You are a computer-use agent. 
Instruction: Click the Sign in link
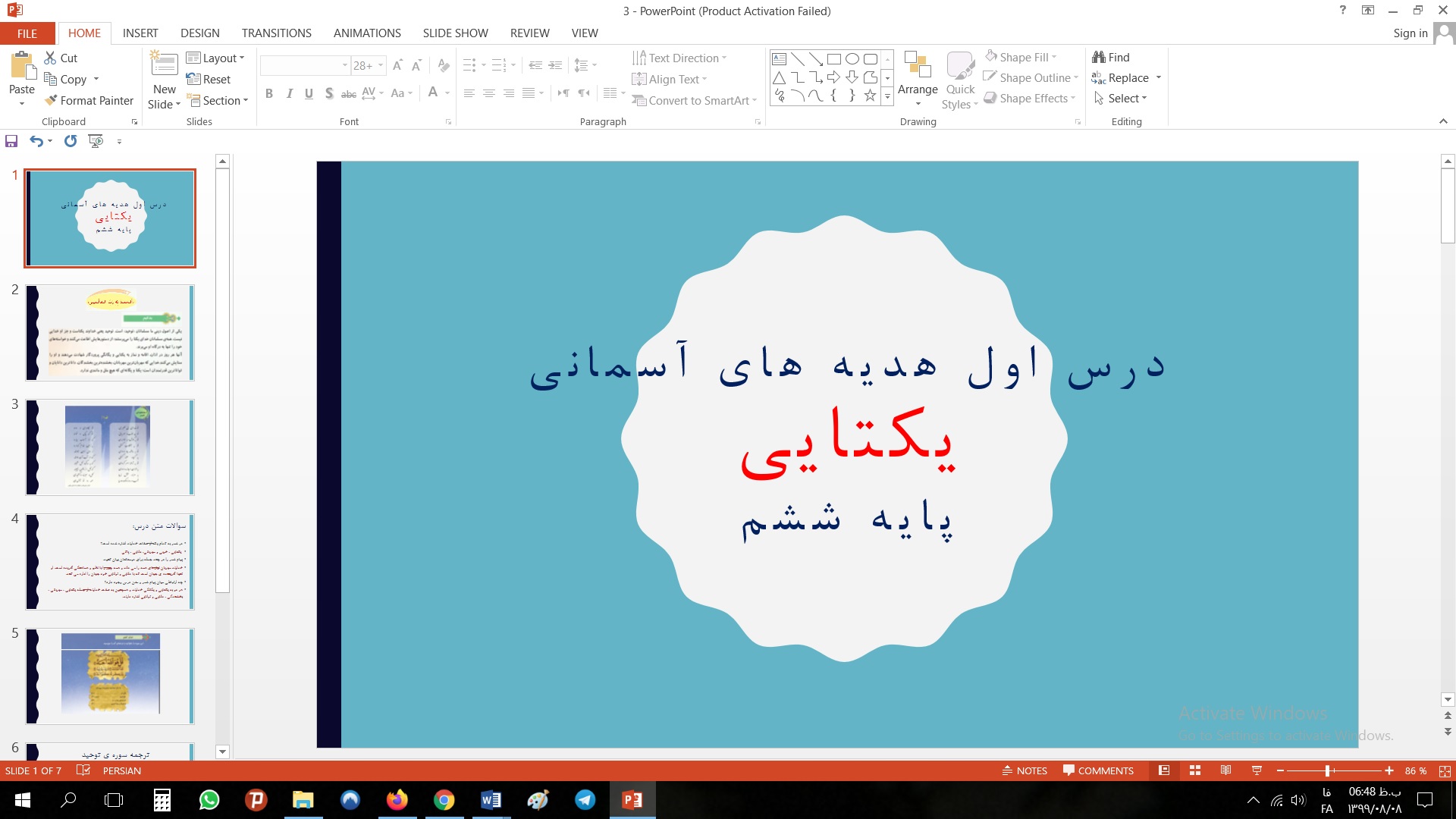(x=1410, y=33)
